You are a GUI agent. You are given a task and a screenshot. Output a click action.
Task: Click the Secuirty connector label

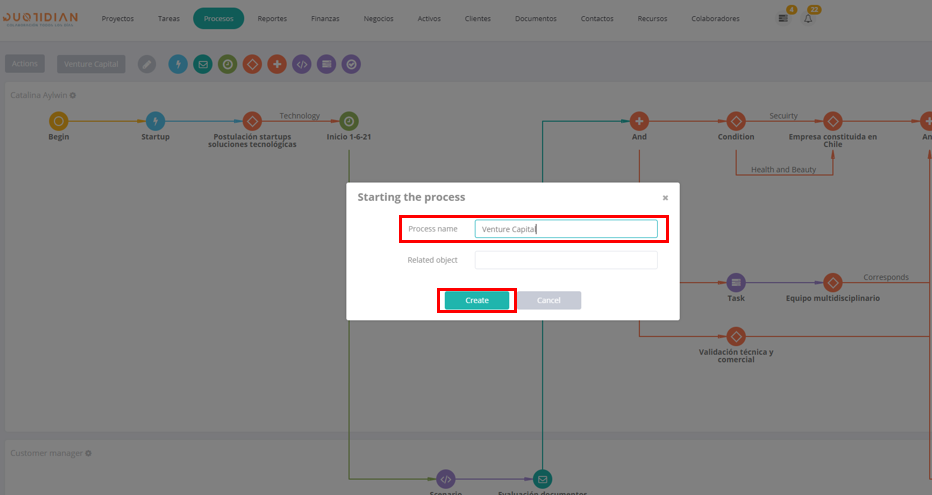click(783, 116)
